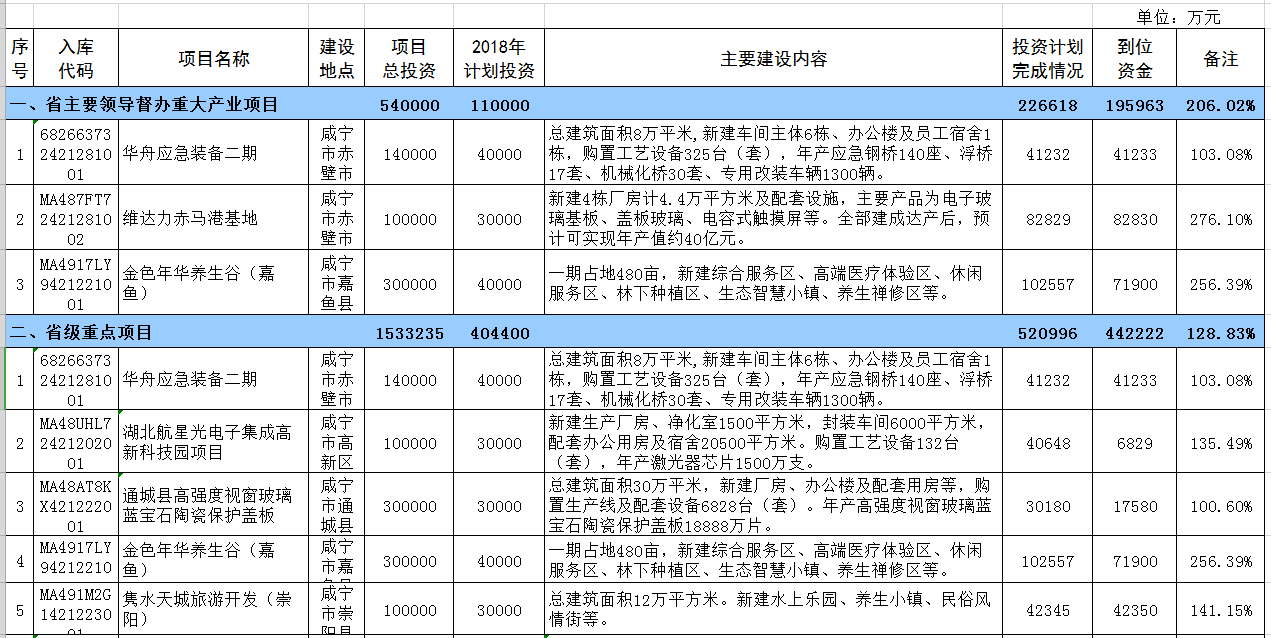The height and width of the screenshot is (638, 1271).
Task: Select the 序号 column header cell
Action: tap(19, 59)
